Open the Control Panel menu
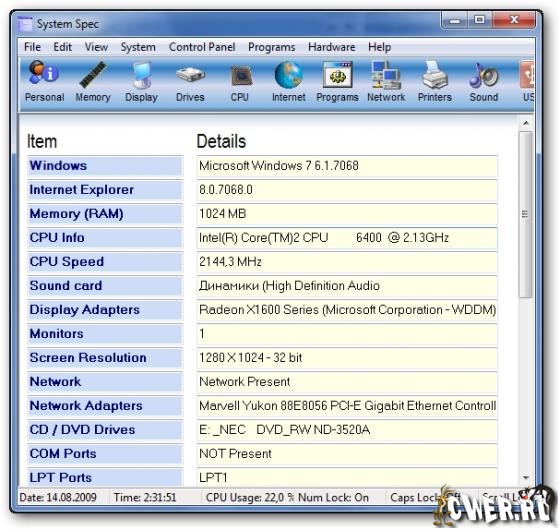 coord(202,47)
